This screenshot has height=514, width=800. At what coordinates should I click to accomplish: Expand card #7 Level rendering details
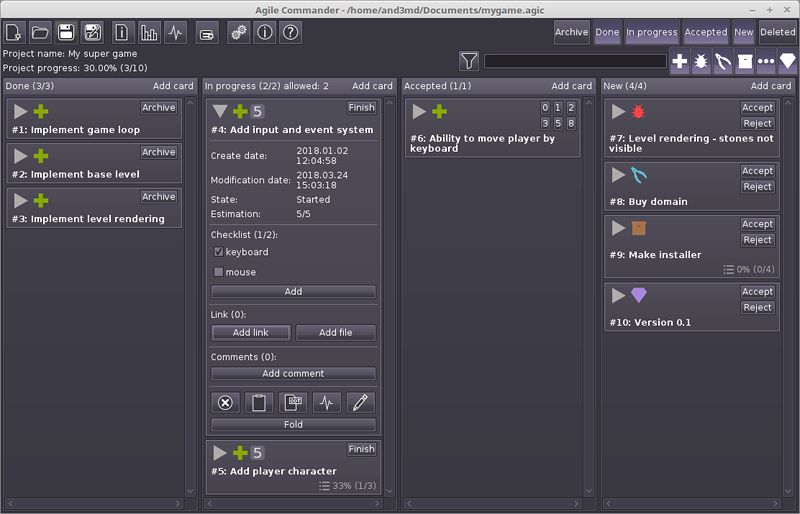[x=618, y=111]
